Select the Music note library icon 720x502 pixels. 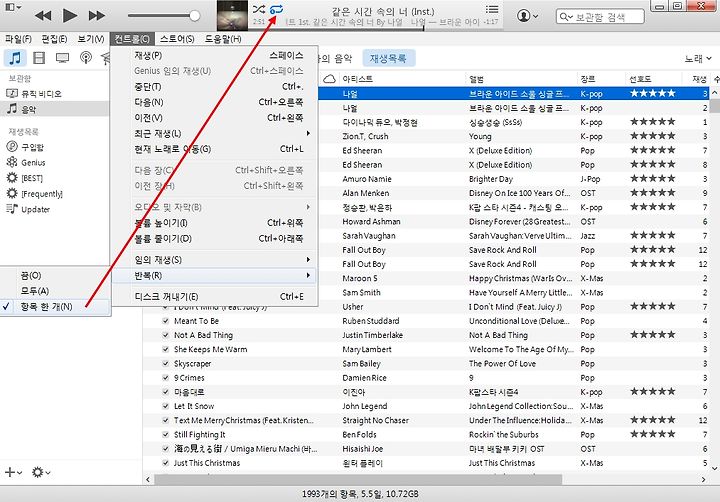coord(15,58)
